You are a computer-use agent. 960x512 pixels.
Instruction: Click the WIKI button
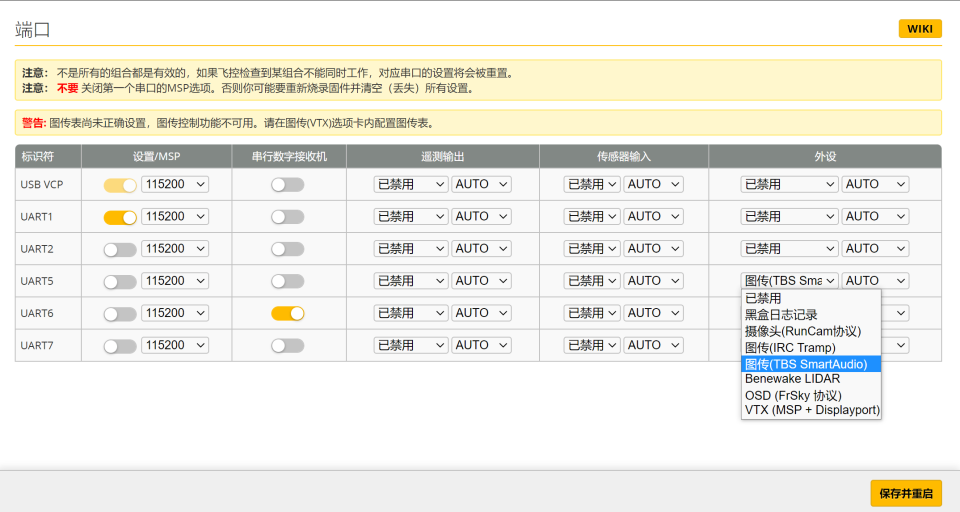point(919,29)
